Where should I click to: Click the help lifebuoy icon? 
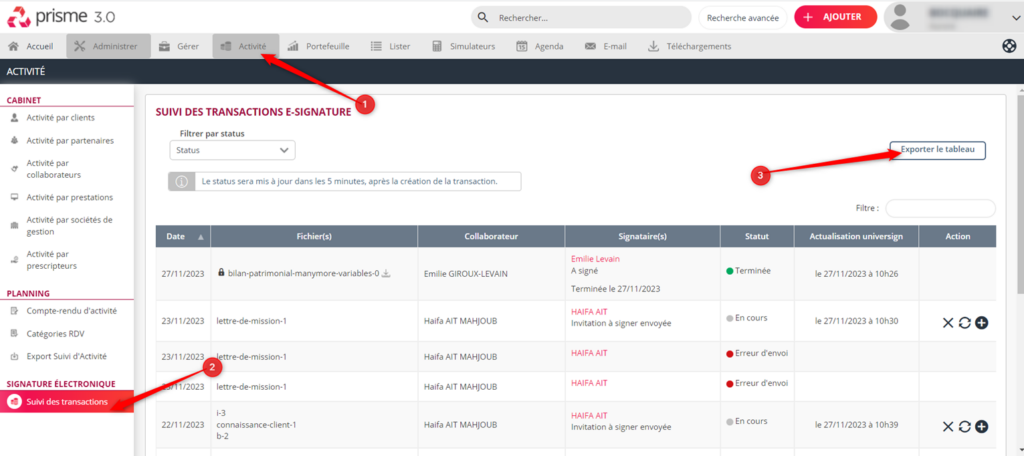coord(1009,46)
